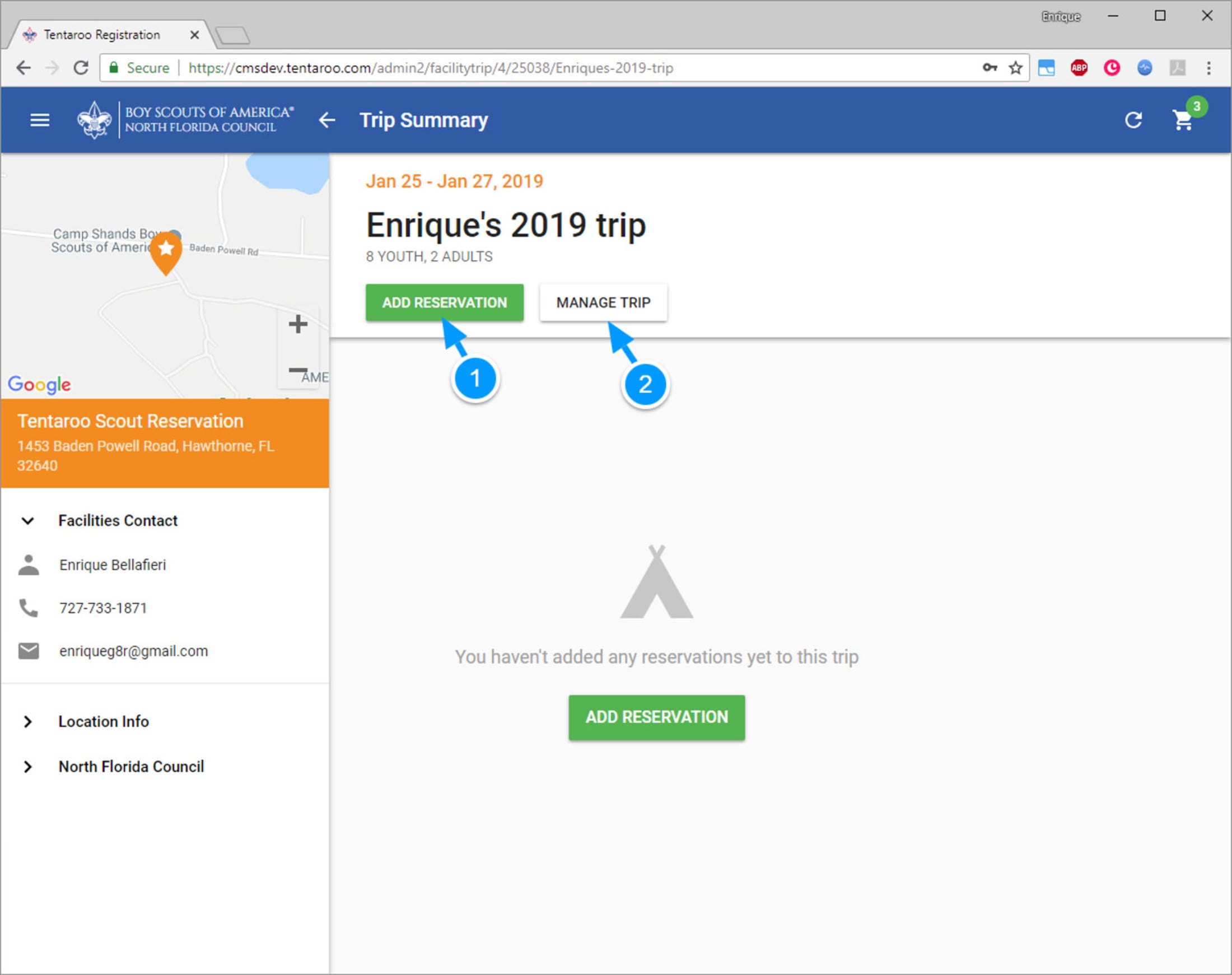Open the hamburger navigation menu
Image resolution: width=1232 pixels, height=975 pixels.
(x=39, y=120)
